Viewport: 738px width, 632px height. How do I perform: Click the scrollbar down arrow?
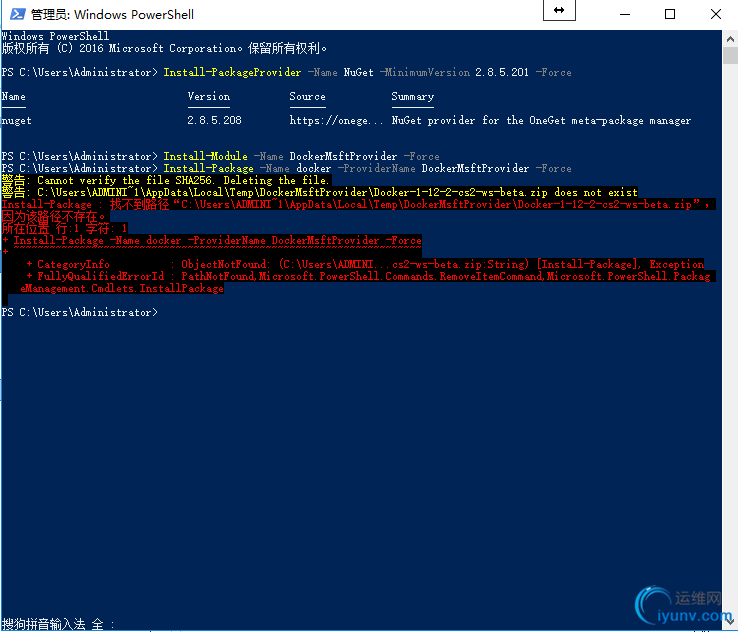coord(730,622)
